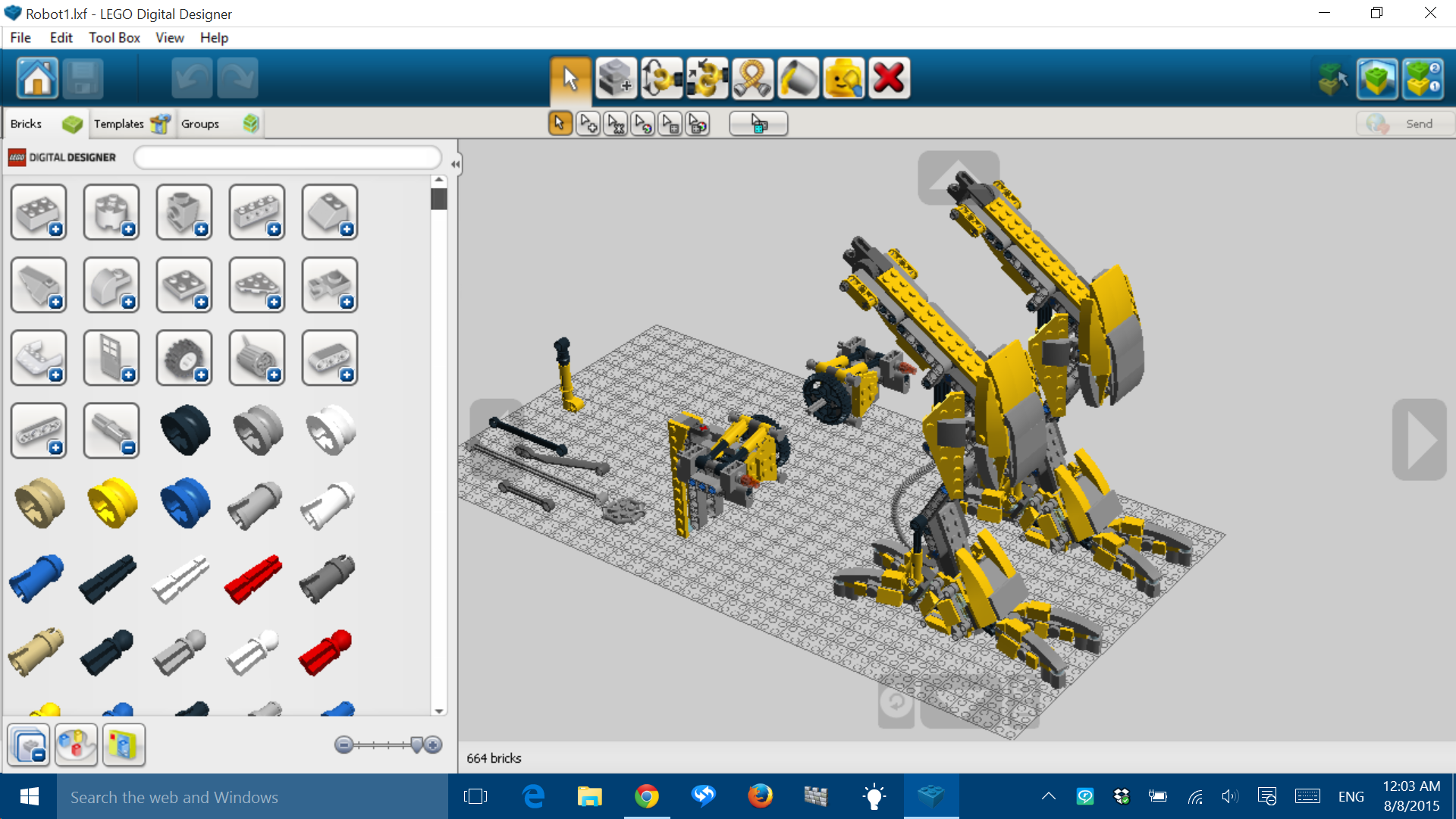Click the brick search input field
1456x819 pixels.
287,157
